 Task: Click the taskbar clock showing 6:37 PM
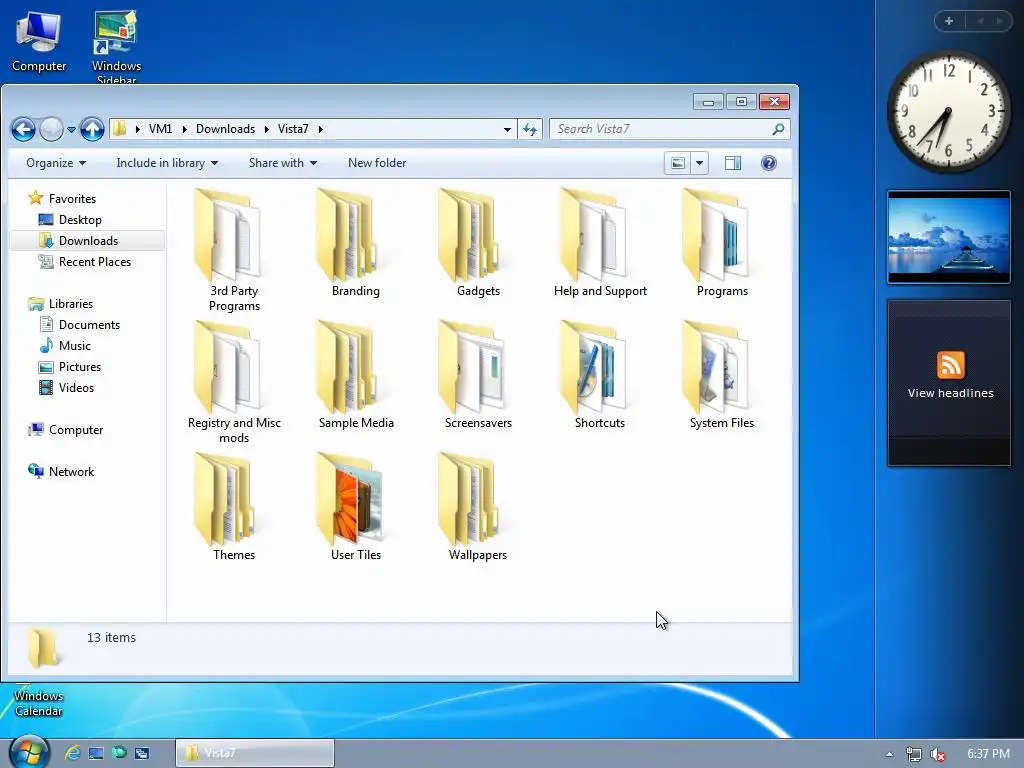988,754
